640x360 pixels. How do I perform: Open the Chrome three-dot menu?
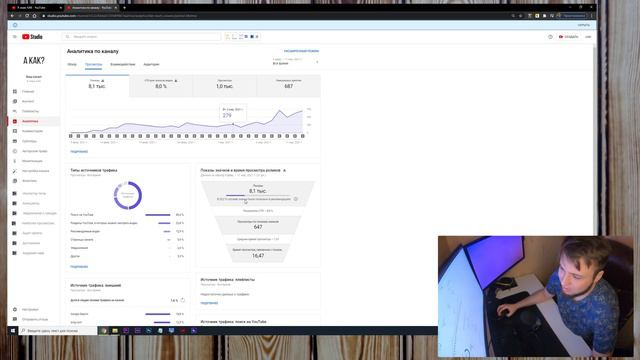pyautogui.click(x=592, y=16)
